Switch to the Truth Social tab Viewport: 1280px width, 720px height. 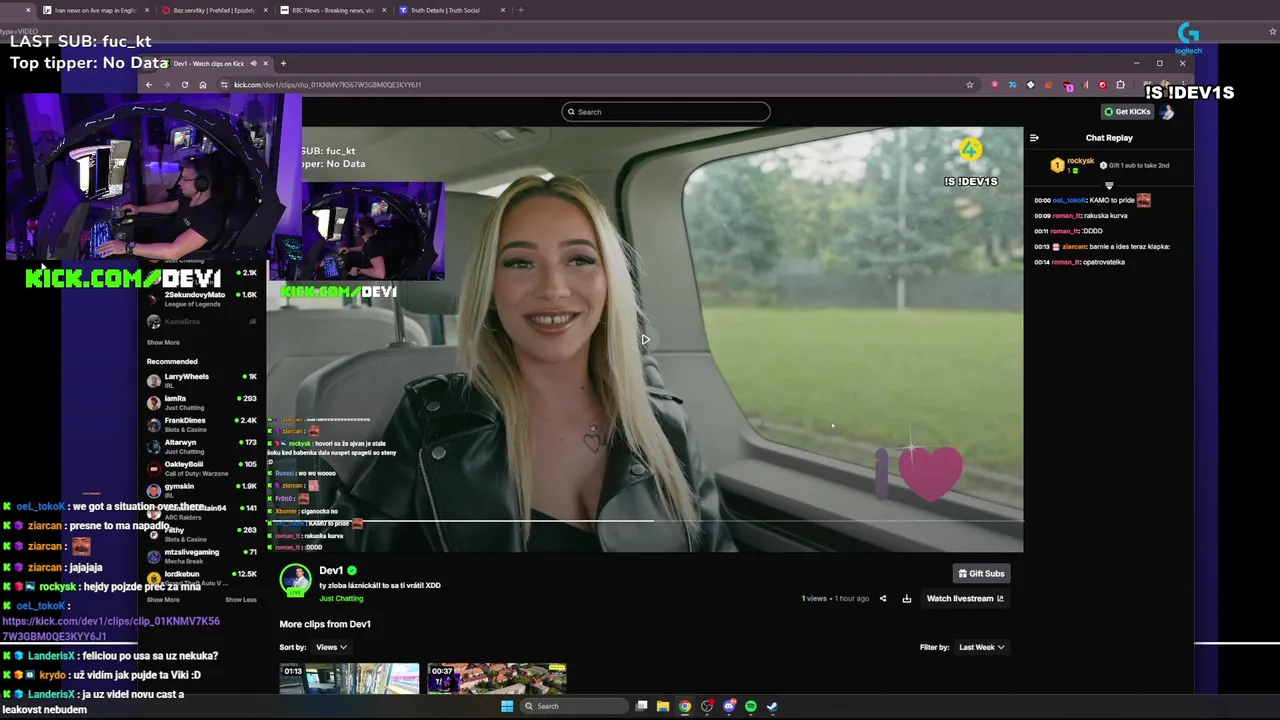pos(450,10)
